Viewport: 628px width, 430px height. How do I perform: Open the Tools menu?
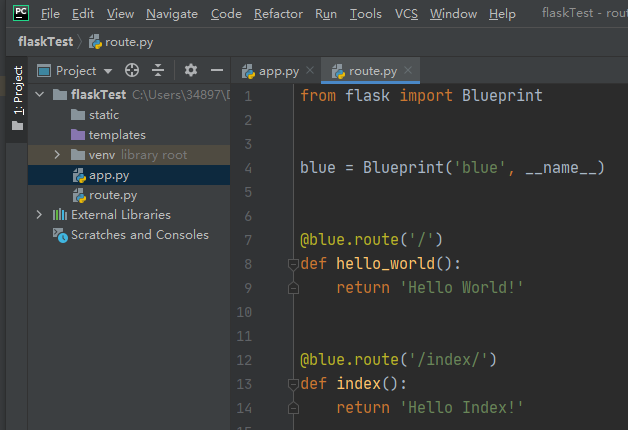(x=366, y=14)
